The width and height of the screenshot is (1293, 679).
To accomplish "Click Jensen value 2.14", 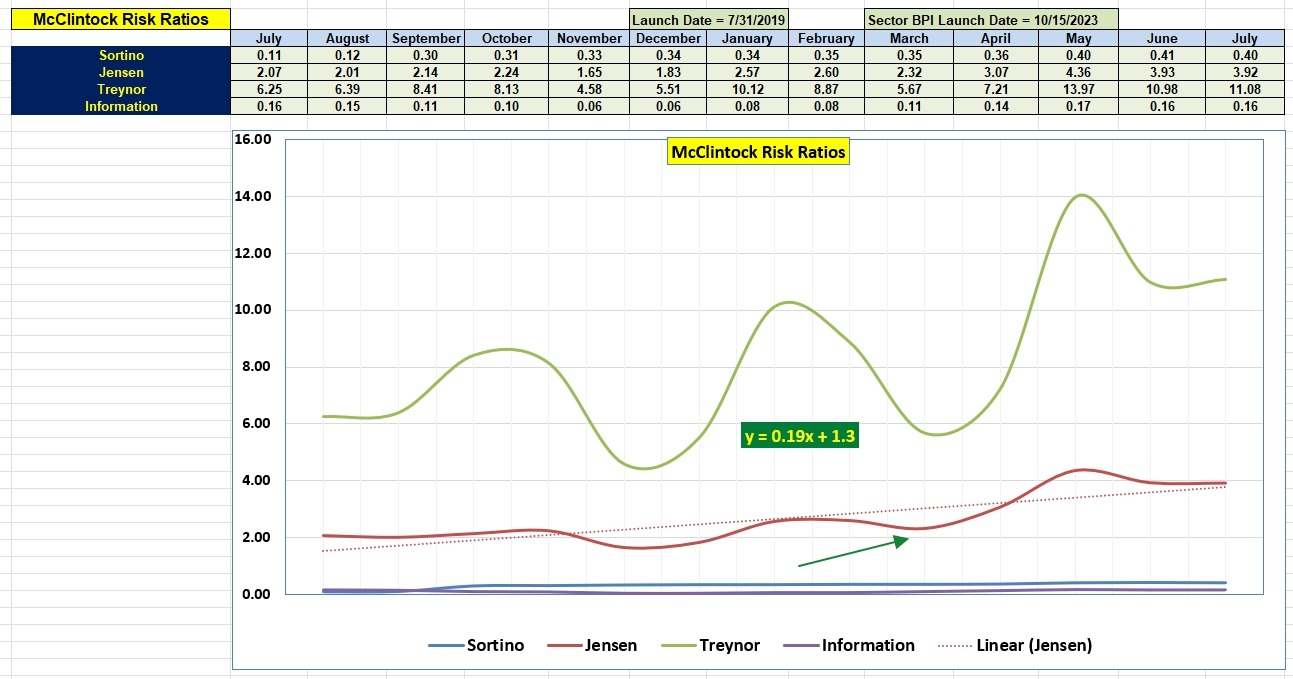I will 426,72.
